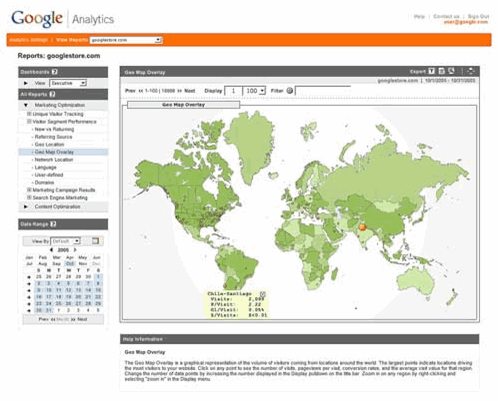Select week row starting with 2

point(29,284)
